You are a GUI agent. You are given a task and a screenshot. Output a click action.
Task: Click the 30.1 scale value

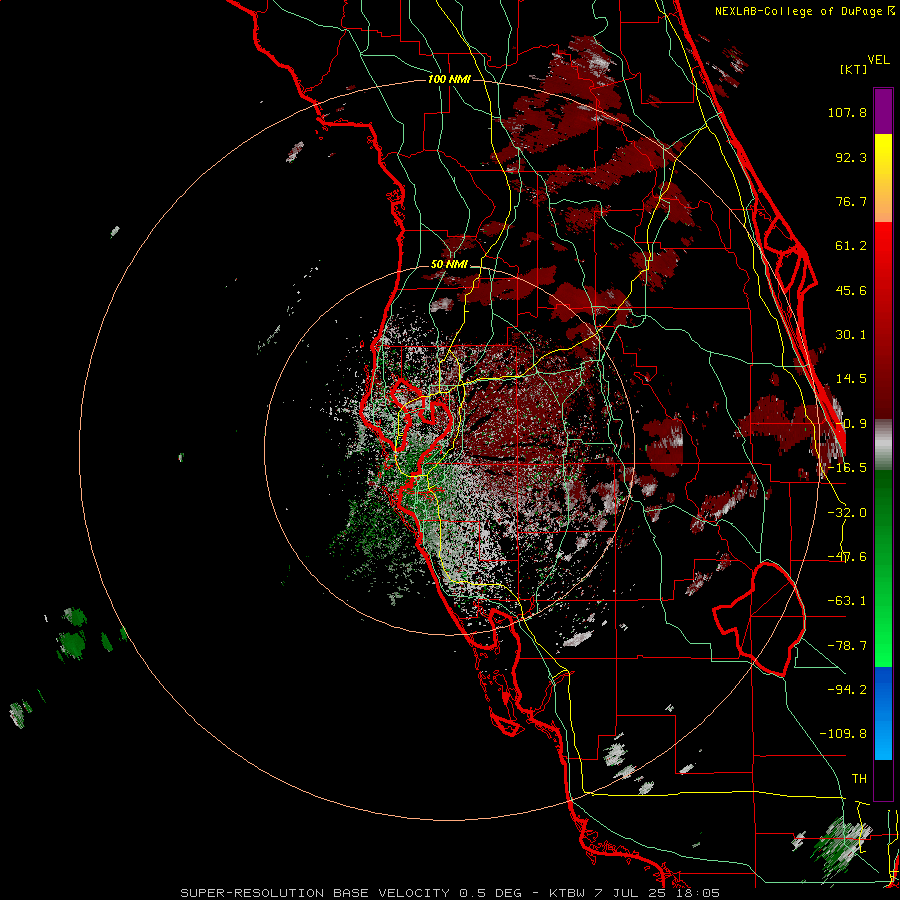pyautogui.click(x=851, y=335)
